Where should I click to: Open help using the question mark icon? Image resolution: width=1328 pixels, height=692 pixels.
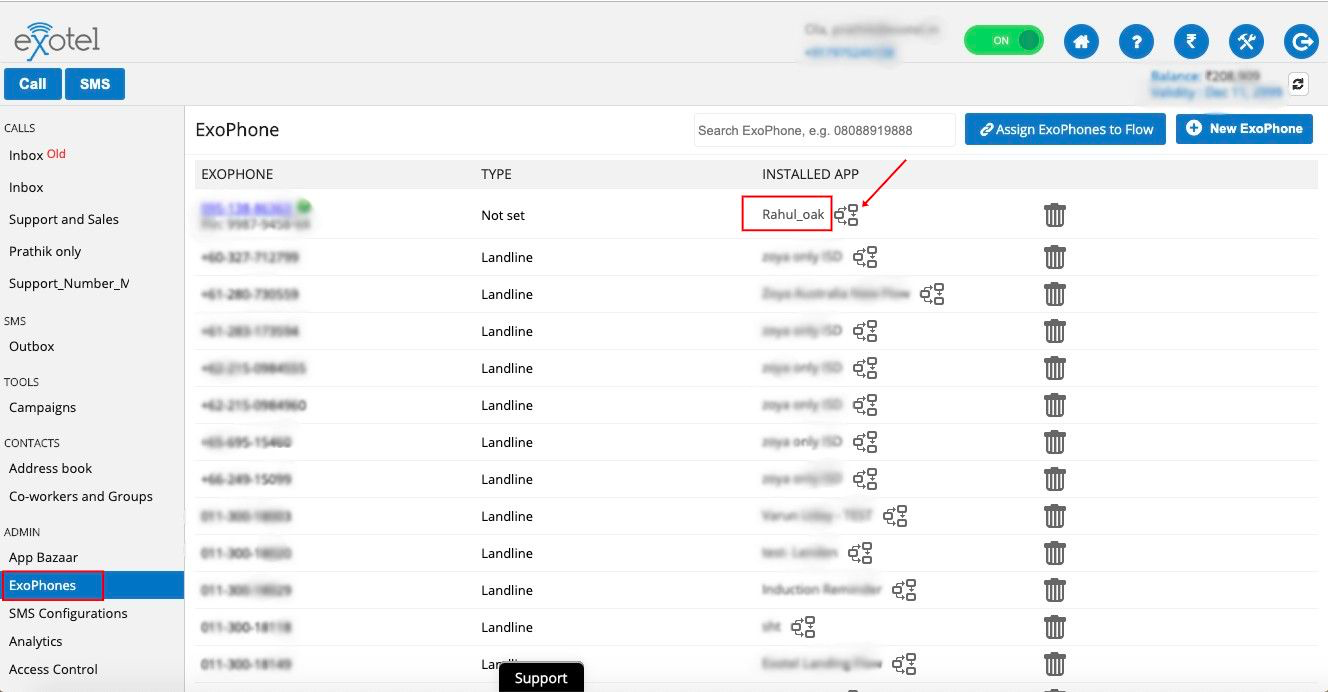tap(1136, 42)
